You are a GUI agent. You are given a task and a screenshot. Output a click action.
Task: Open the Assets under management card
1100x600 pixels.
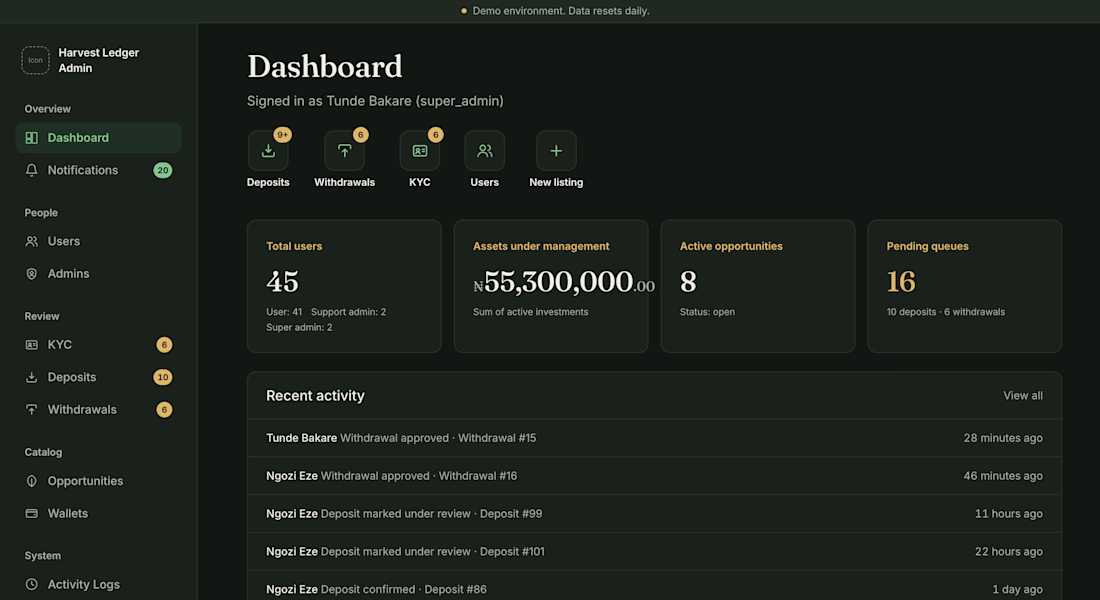(x=551, y=286)
